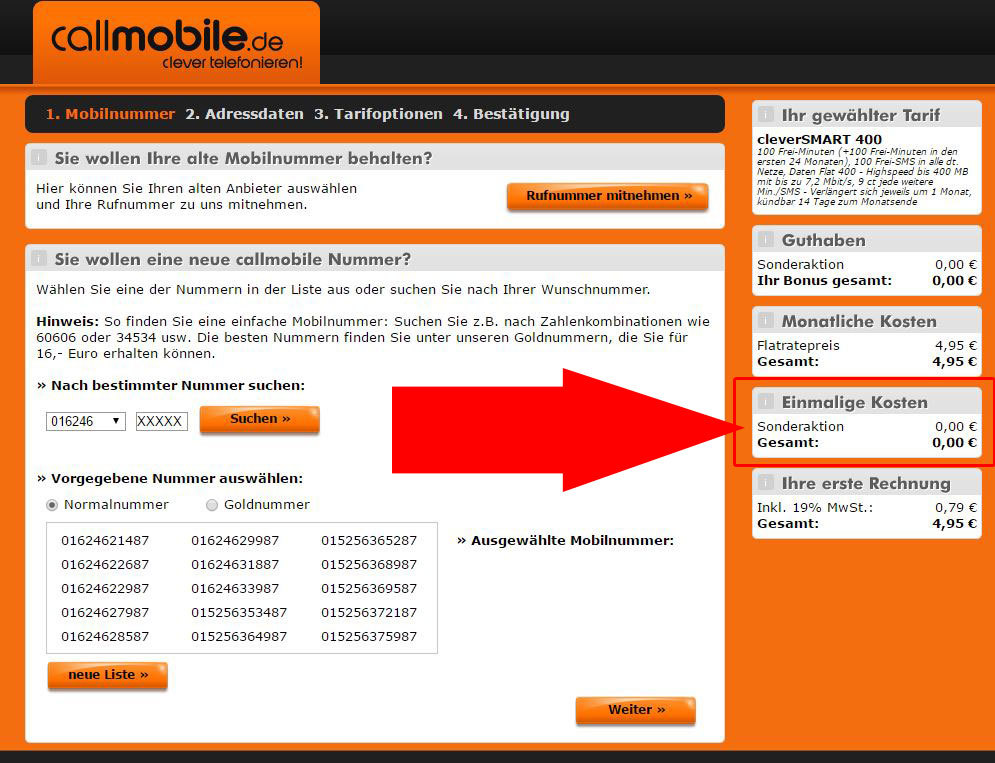Screen dimensions: 995x763
Task: Open info icon beside 'Ihr gewählter Tarif'
Action: (766, 114)
